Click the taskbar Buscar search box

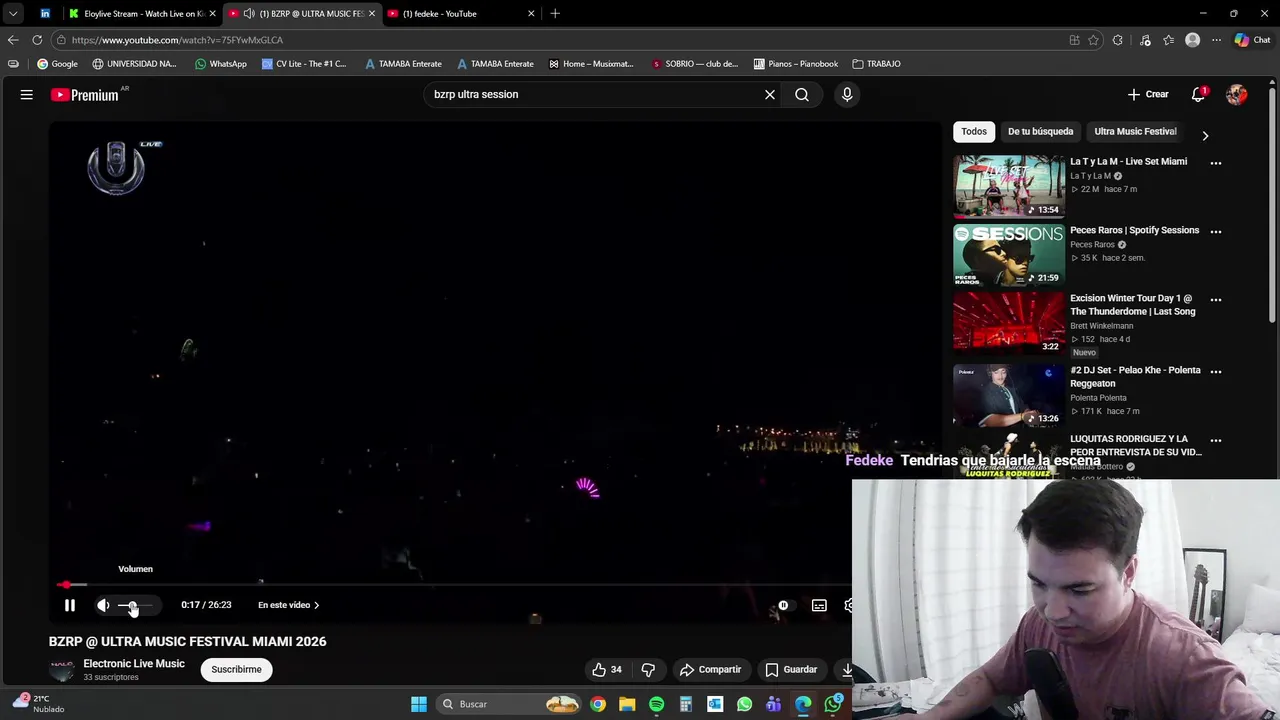(510, 704)
